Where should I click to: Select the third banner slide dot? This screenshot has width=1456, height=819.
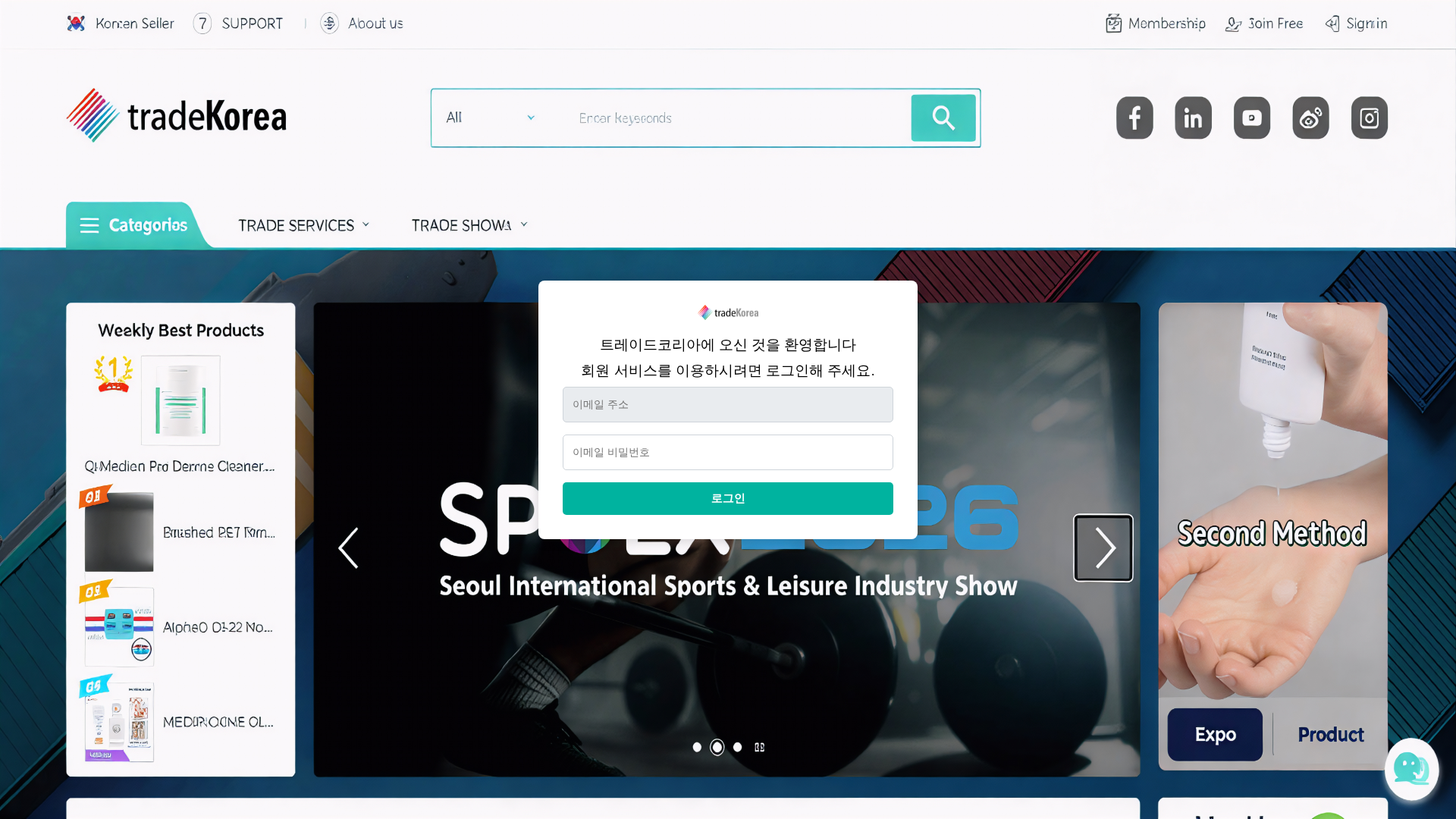737,747
